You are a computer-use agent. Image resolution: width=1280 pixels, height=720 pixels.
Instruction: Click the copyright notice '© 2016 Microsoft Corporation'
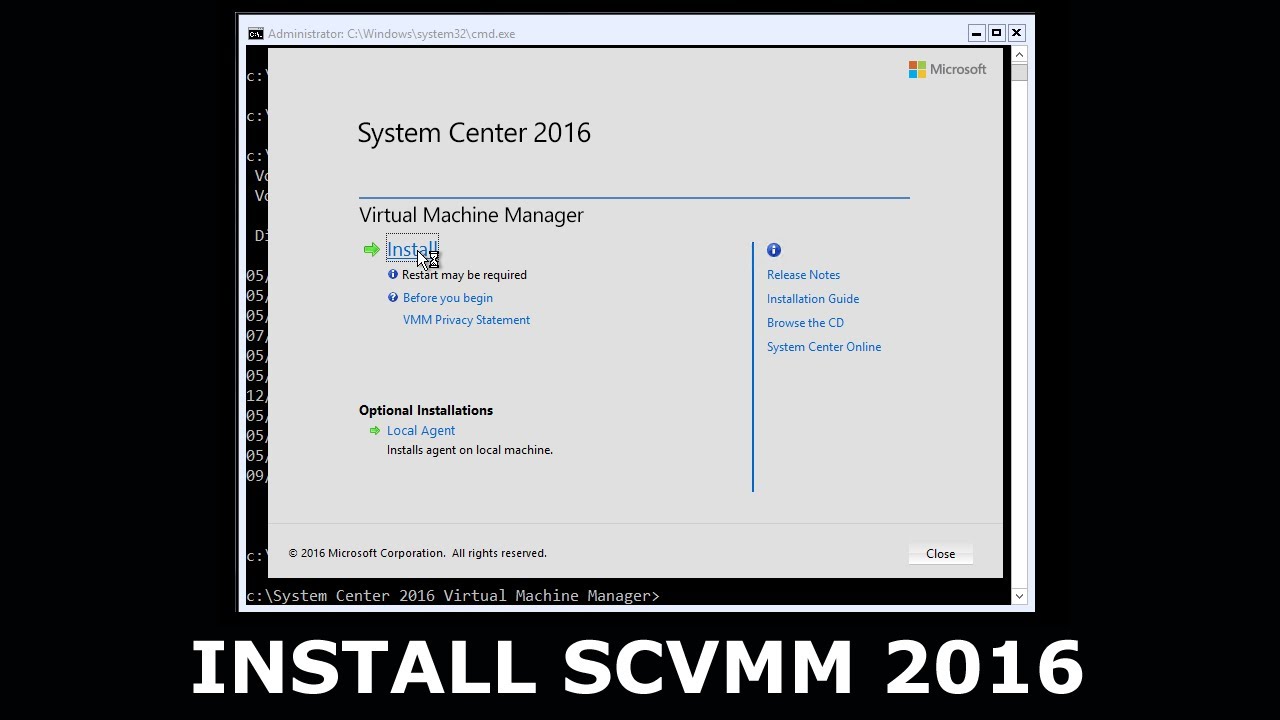[366, 553]
